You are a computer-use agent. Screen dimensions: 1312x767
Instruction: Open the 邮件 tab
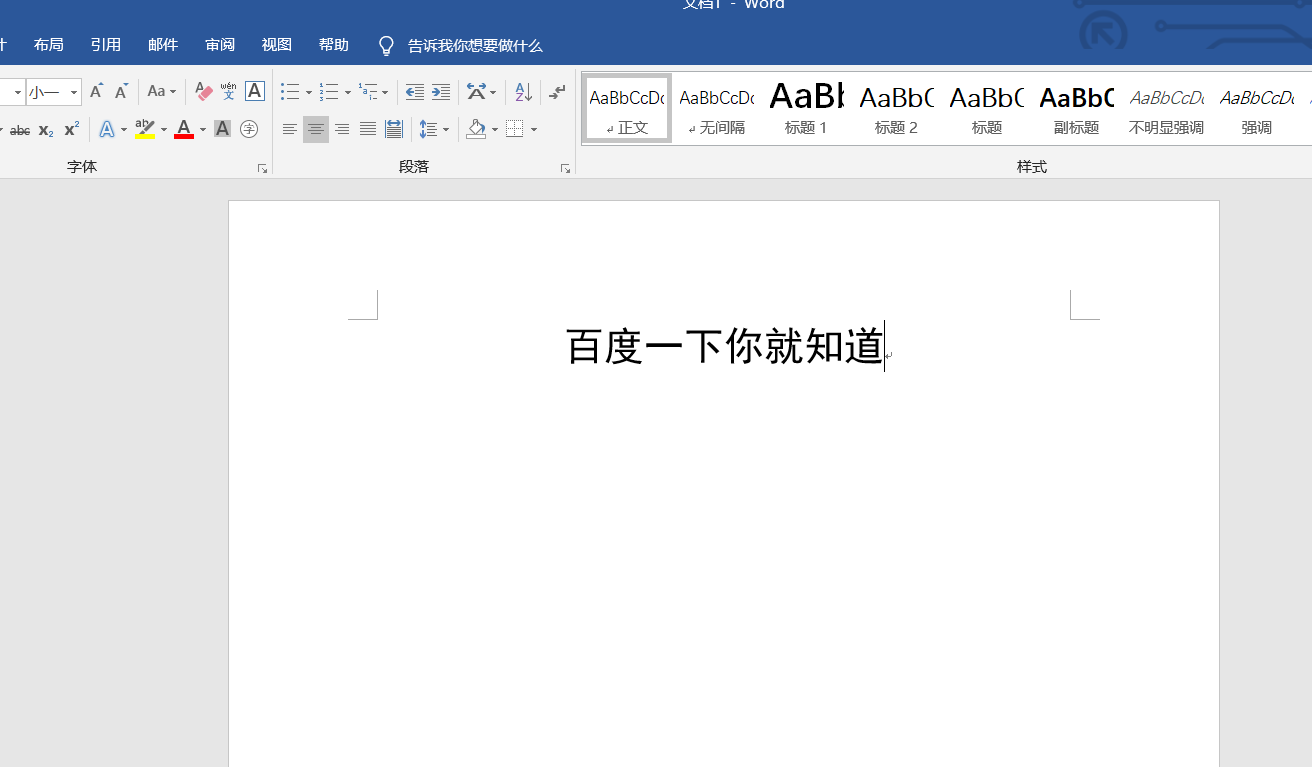(162, 45)
